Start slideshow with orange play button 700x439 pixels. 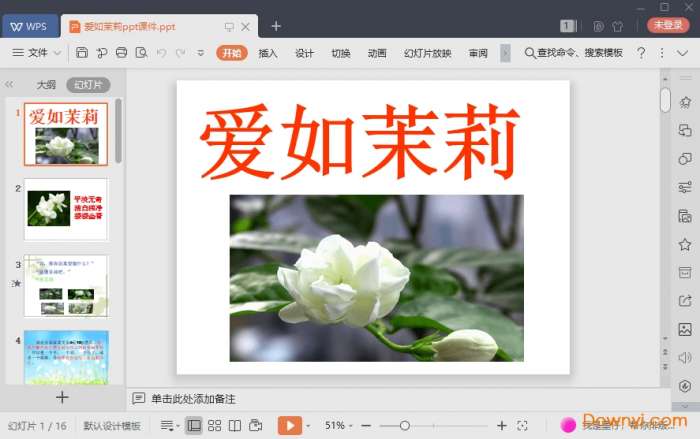(289, 426)
